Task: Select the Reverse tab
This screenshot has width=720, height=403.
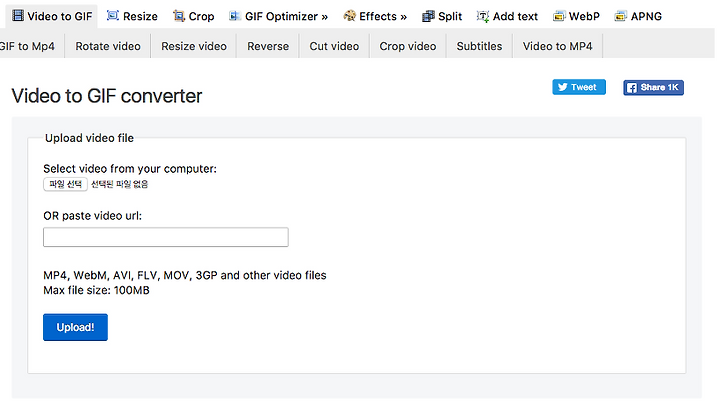Action: tap(268, 46)
